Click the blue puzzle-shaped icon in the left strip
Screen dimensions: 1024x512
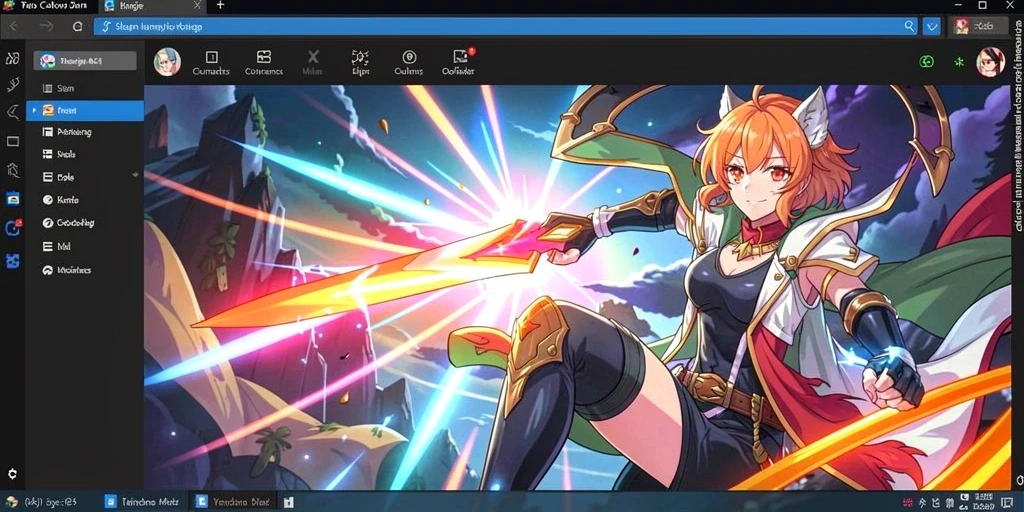[x=12, y=261]
